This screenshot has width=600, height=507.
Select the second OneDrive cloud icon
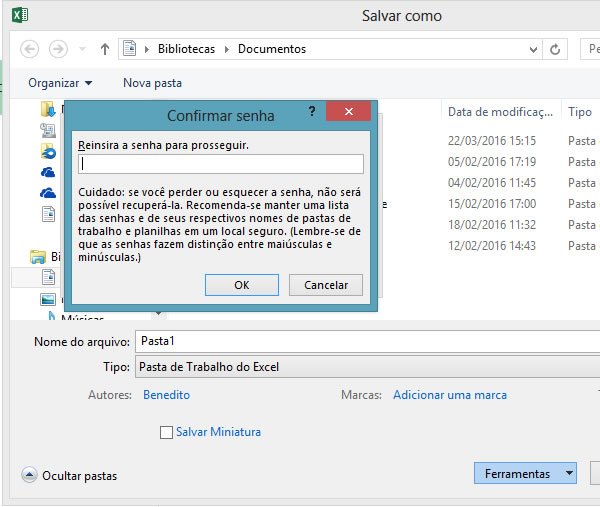click(x=48, y=193)
